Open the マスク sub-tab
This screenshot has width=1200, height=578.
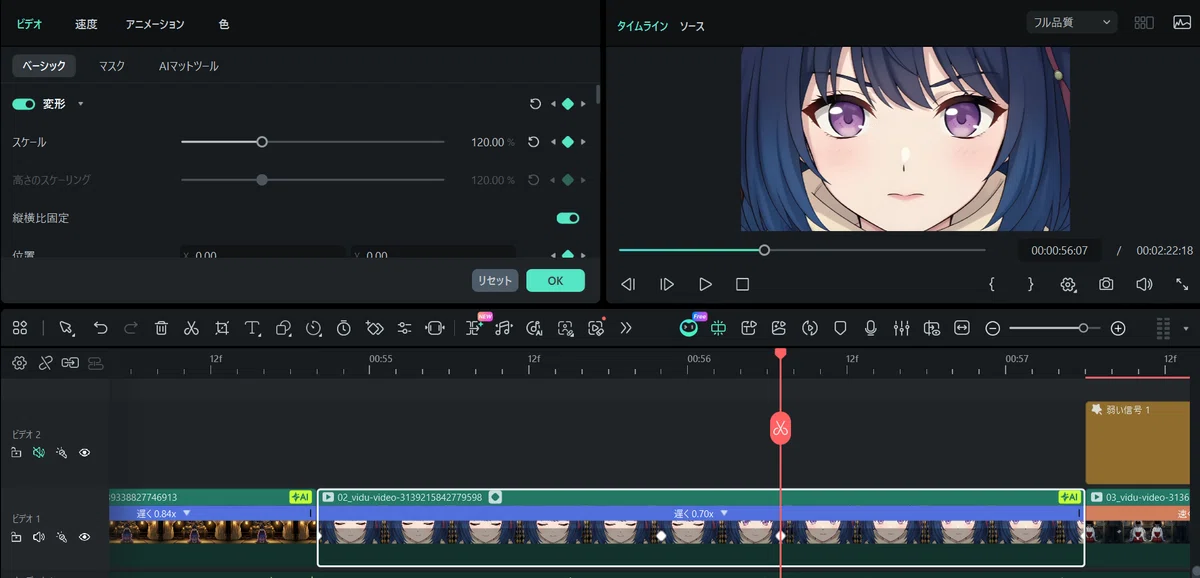(112, 66)
